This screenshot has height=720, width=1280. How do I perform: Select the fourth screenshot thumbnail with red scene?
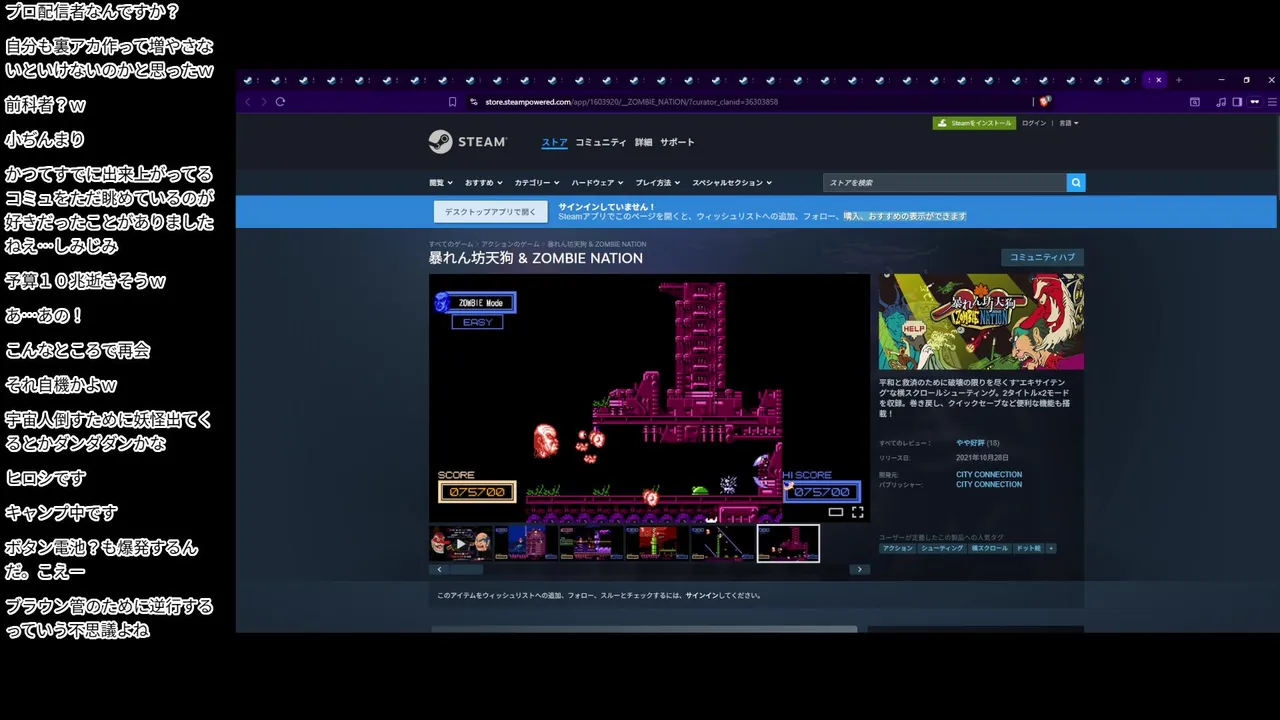[x=656, y=543]
